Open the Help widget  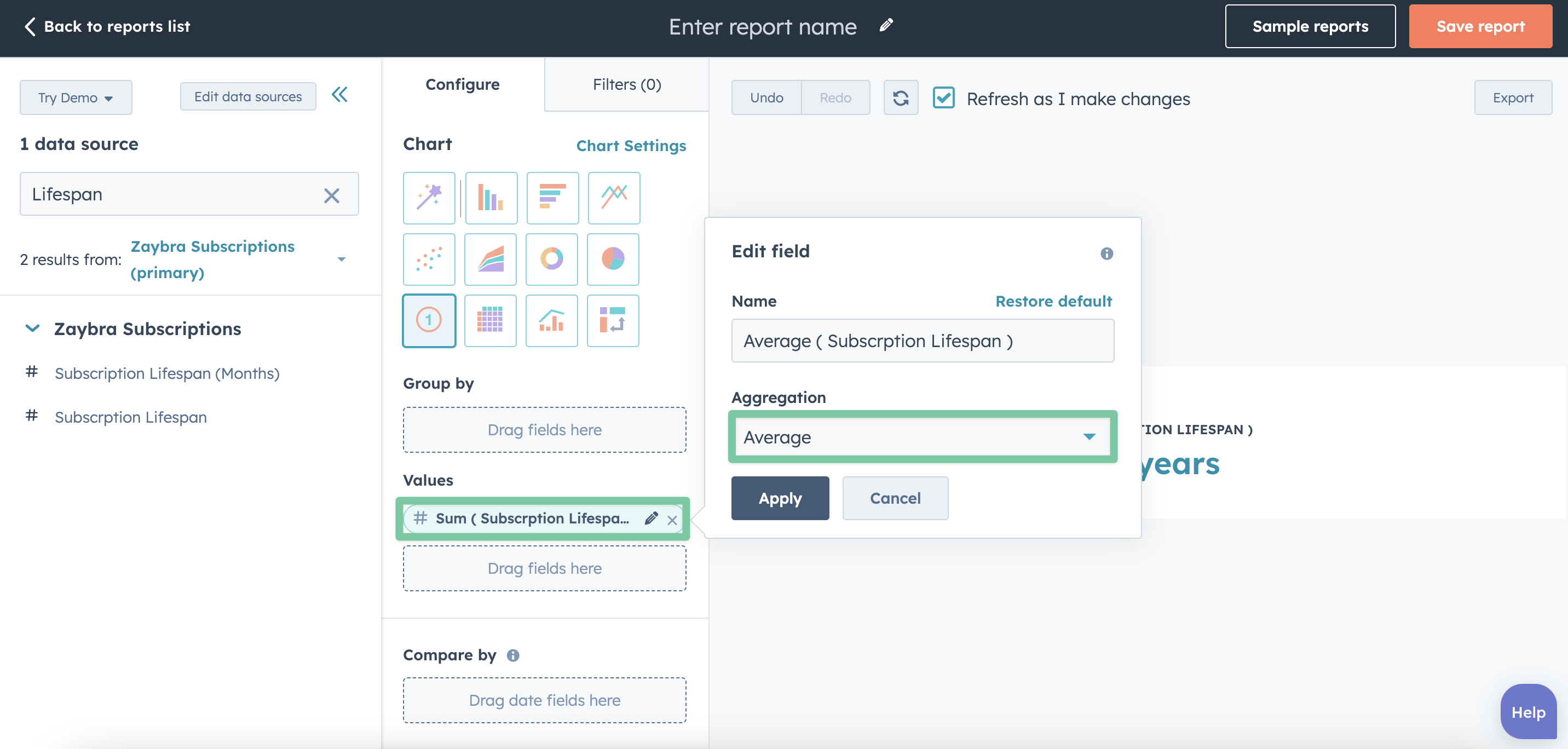(1528, 711)
